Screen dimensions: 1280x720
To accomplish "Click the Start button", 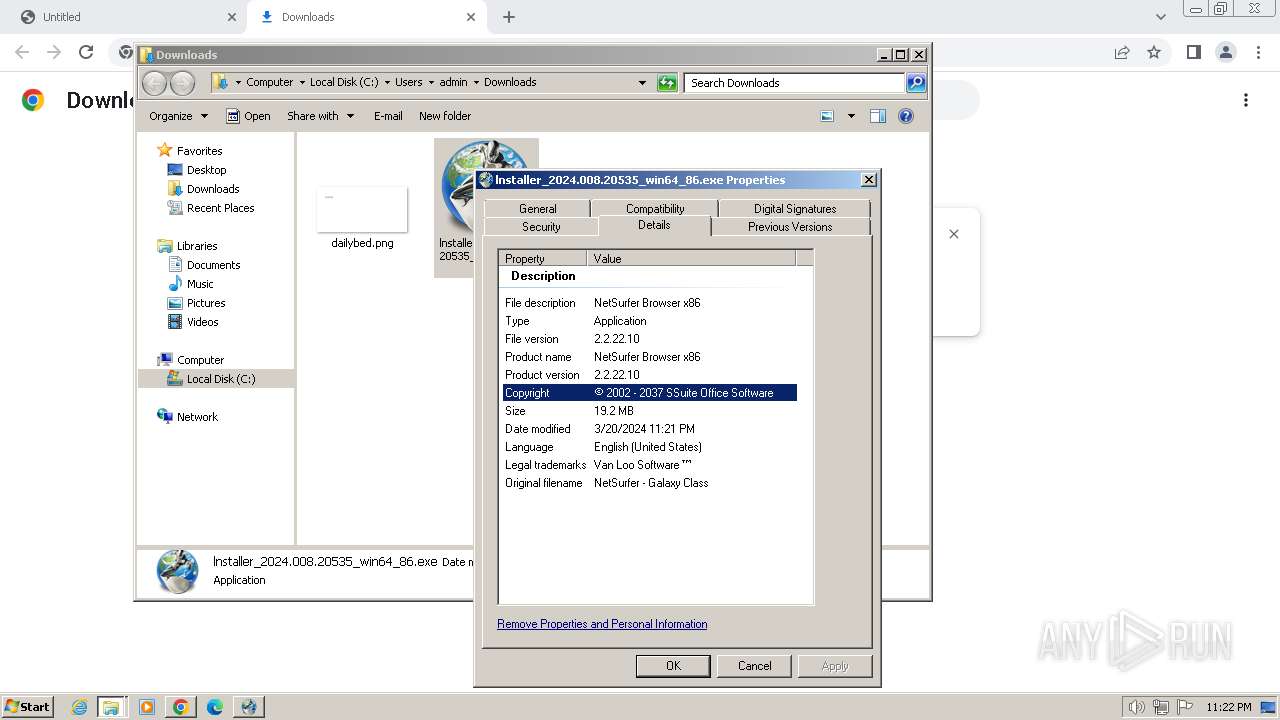I will 27,707.
